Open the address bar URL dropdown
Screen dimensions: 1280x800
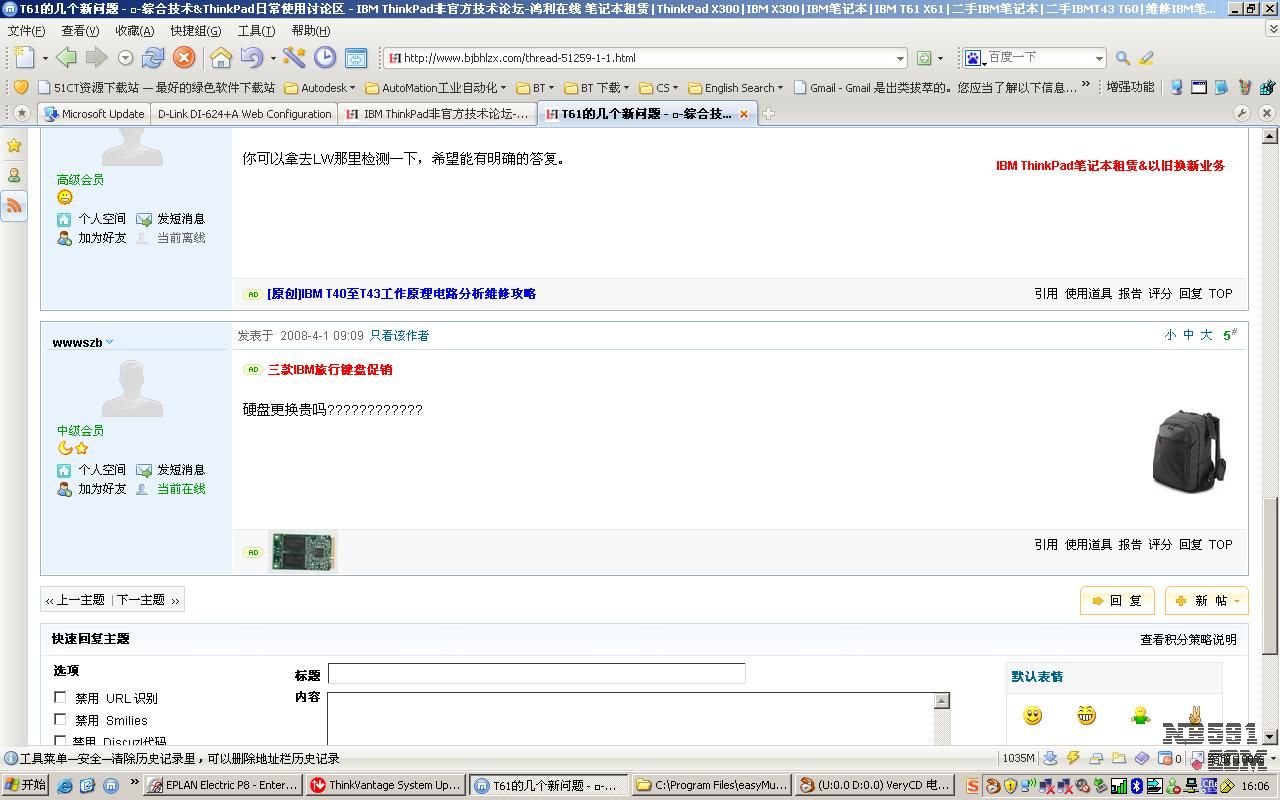coord(900,58)
